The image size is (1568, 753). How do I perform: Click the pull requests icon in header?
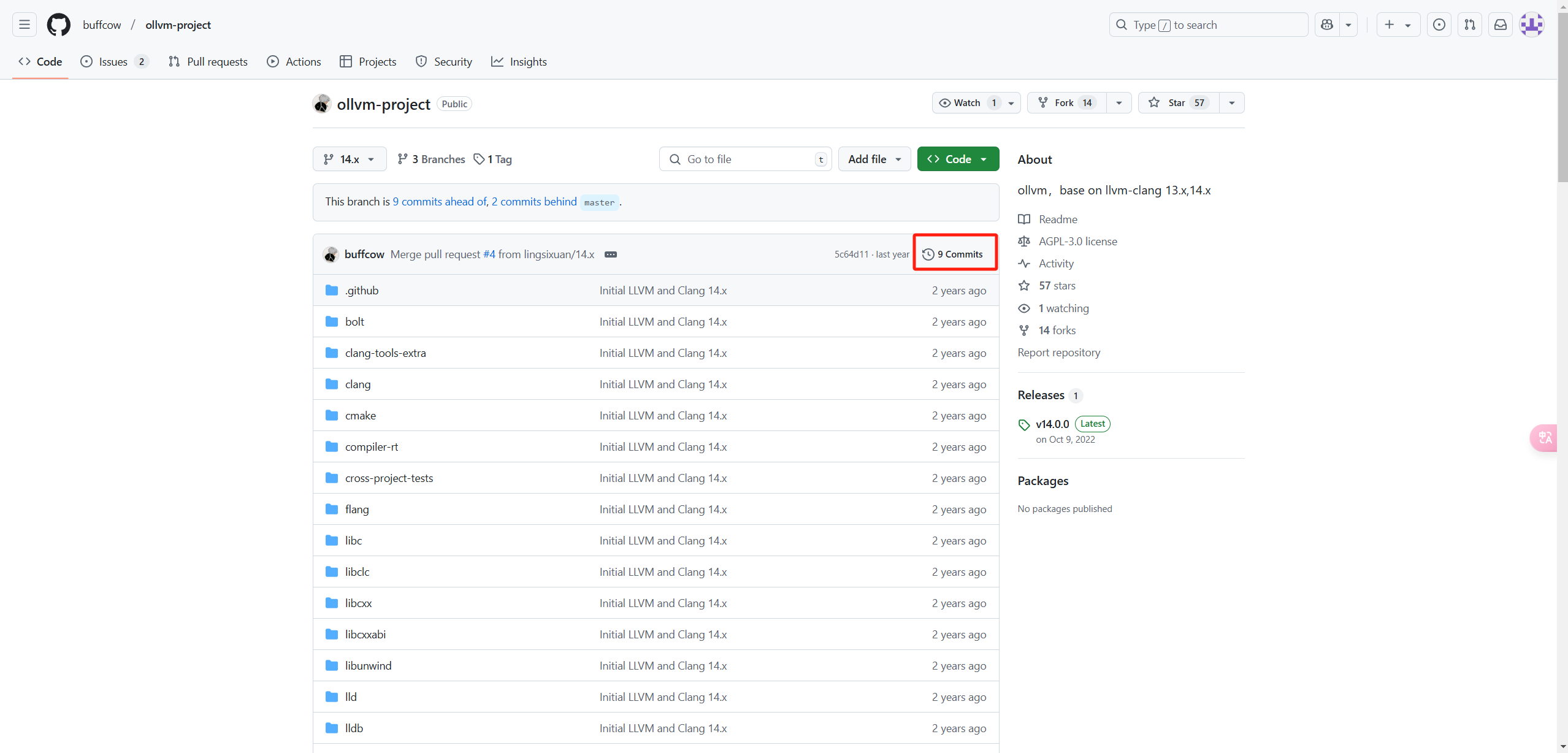click(1470, 25)
